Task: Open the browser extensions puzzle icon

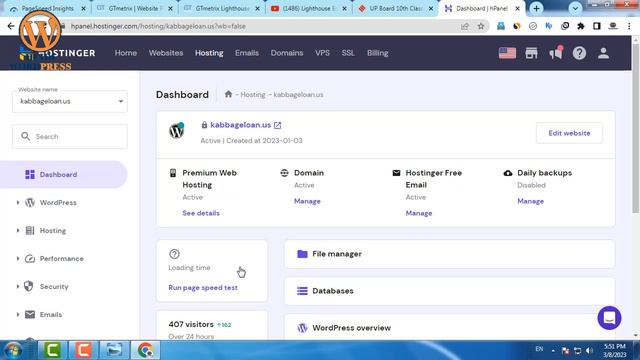Action: (580, 26)
